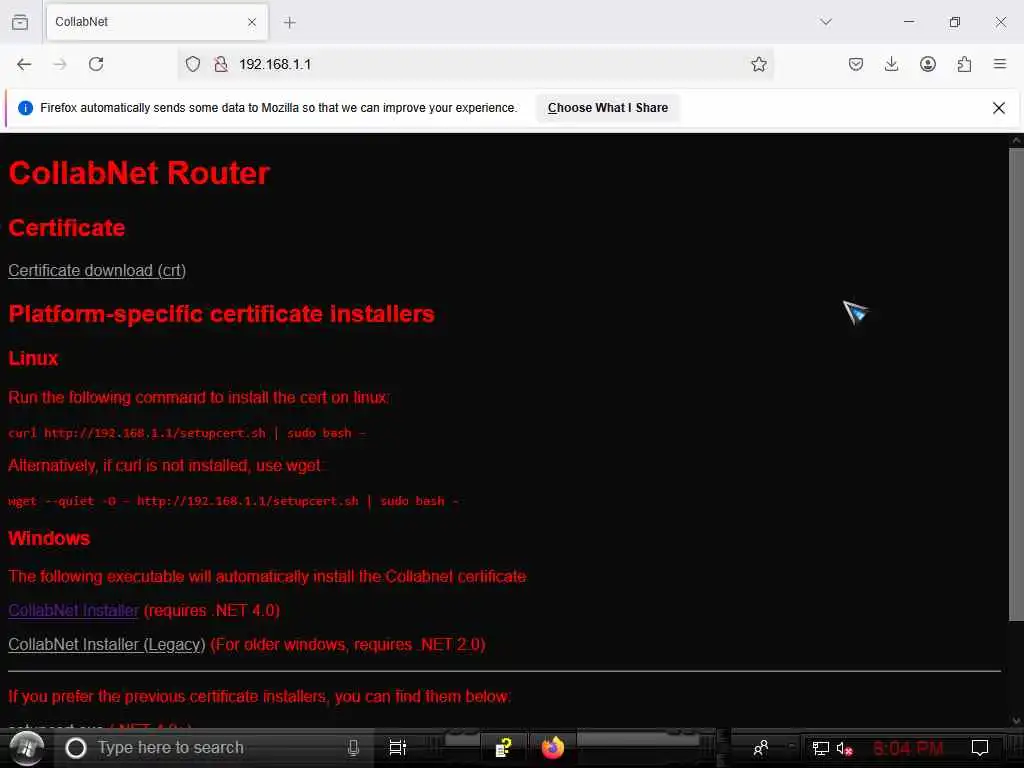Click the insecure connection padlock icon
The width and height of the screenshot is (1024, 768).
221,64
